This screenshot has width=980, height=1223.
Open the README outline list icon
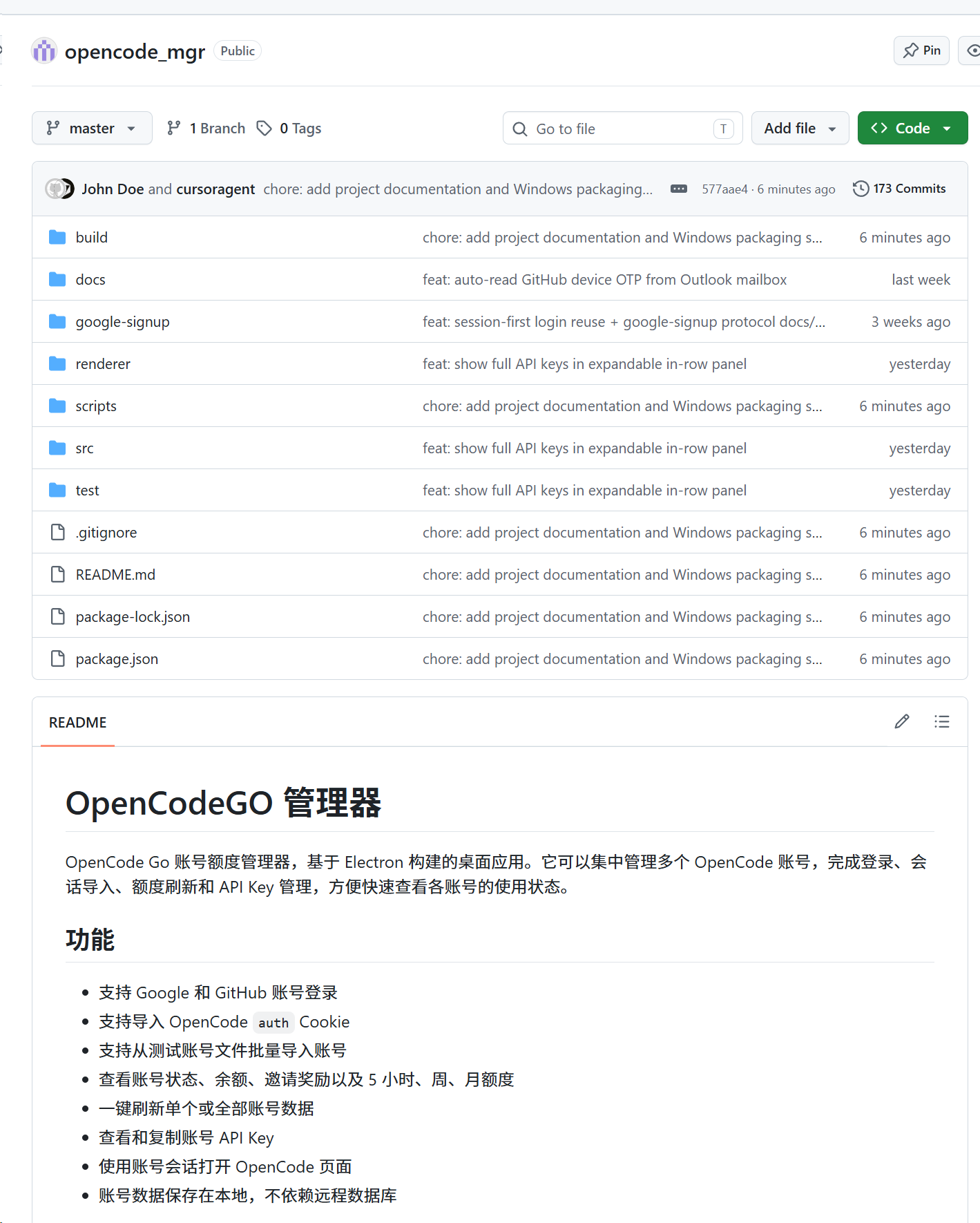pos(942,721)
